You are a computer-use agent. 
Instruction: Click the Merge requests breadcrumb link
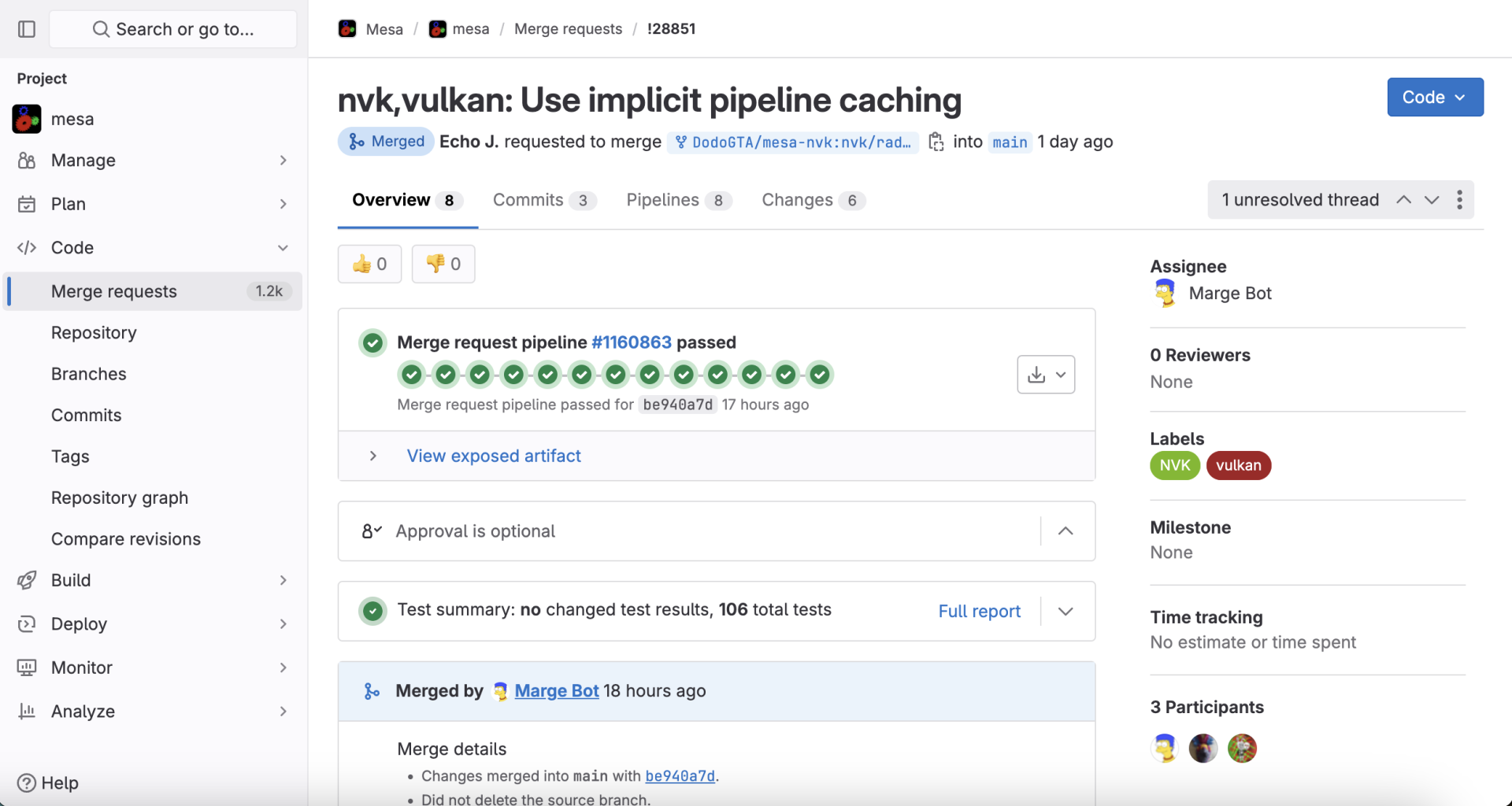568,29
